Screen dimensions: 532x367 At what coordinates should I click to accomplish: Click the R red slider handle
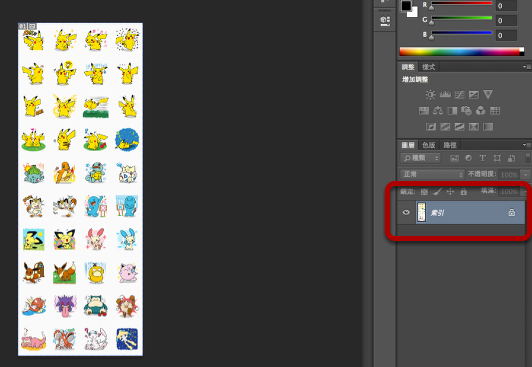(x=432, y=7)
